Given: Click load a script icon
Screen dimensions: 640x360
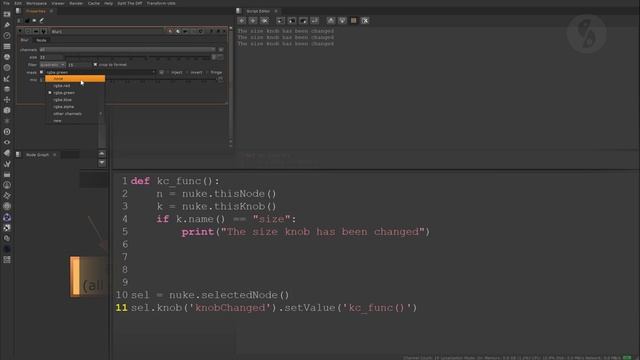Looking at the screenshot, I should 292,20.
